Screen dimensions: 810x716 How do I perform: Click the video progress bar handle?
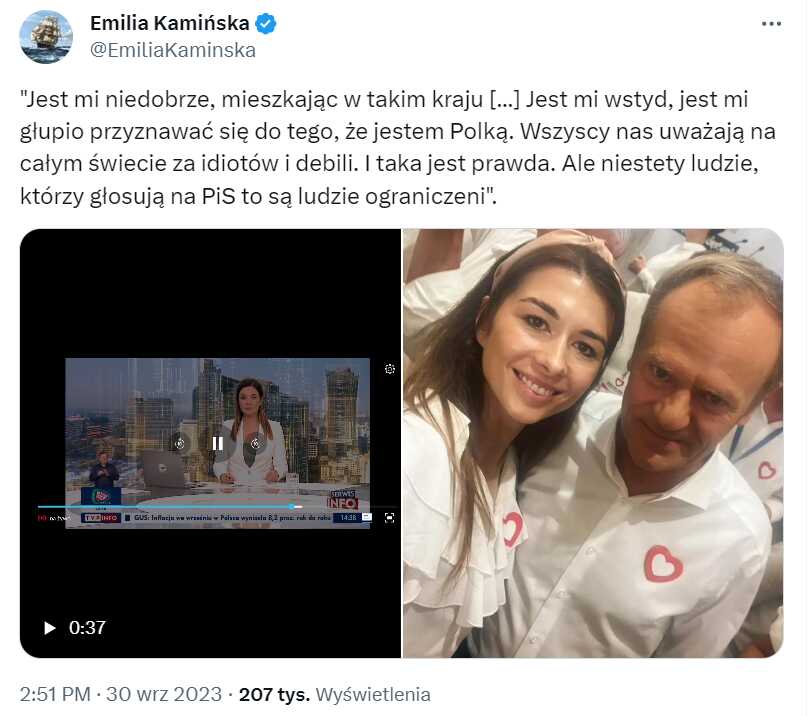pyautogui.click(x=292, y=507)
